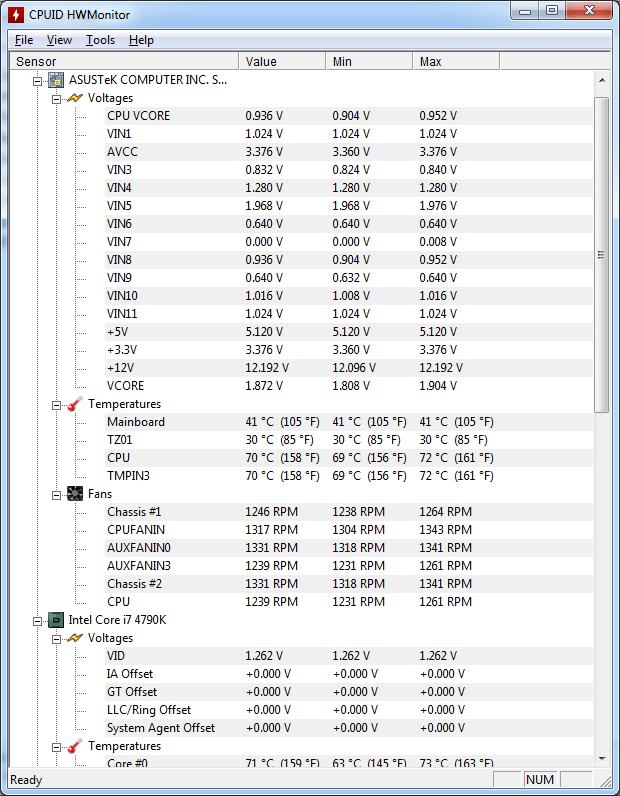Collapse the ASUSTeK COMPUTER INC. node
The image size is (620, 796).
[37, 81]
